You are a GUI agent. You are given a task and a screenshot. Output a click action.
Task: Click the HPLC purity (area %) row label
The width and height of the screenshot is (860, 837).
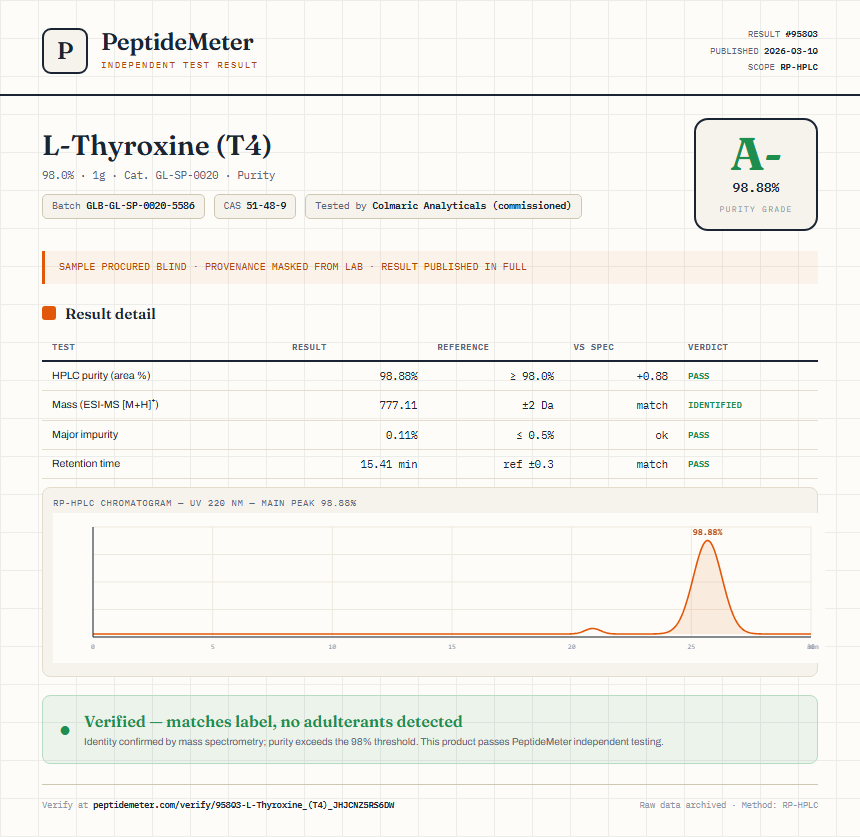[x=101, y=376]
